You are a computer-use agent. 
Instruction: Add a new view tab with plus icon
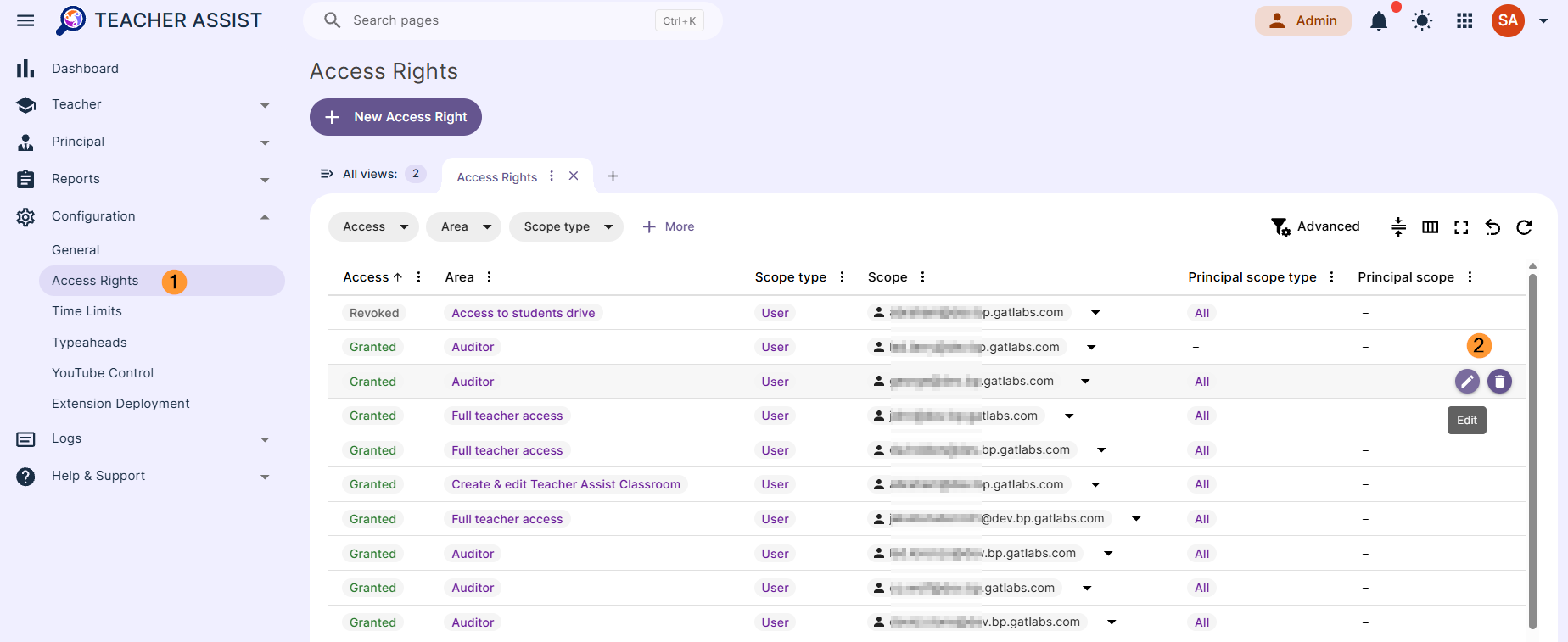click(x=613, y=176)
